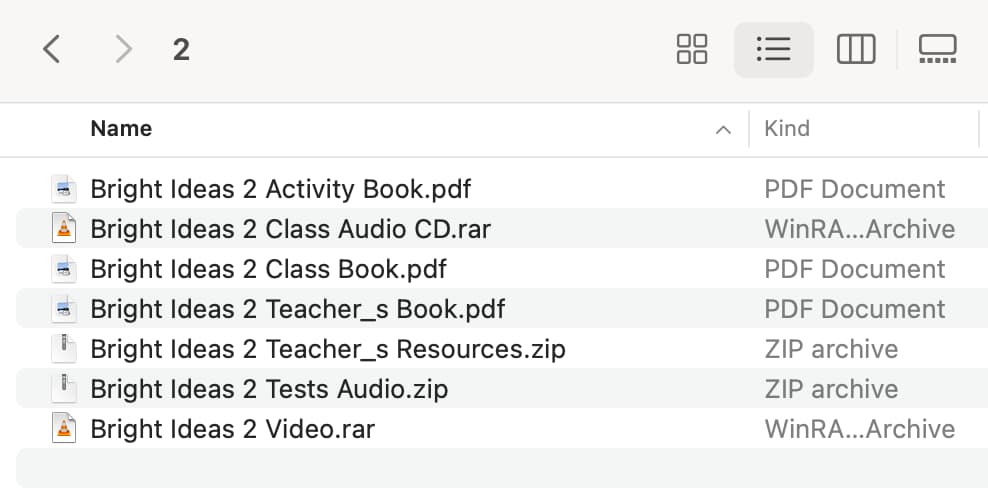Screen dimensions: 988x488
Task: Click the empty row below Video.rar
Action: [x=502, y=468]
